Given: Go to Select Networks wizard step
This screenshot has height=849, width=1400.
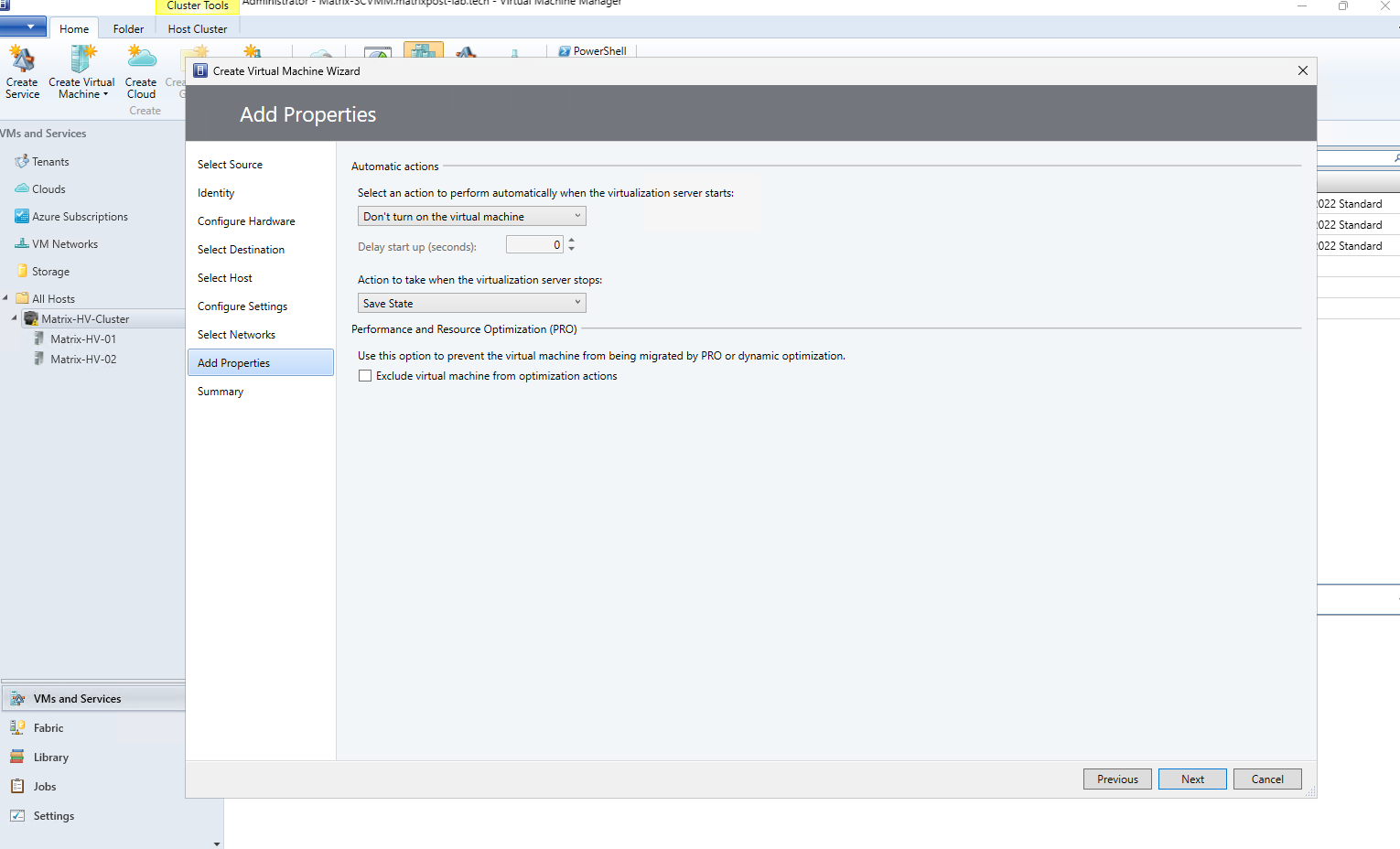Looking at the screenshot, I should pos(236,335).
